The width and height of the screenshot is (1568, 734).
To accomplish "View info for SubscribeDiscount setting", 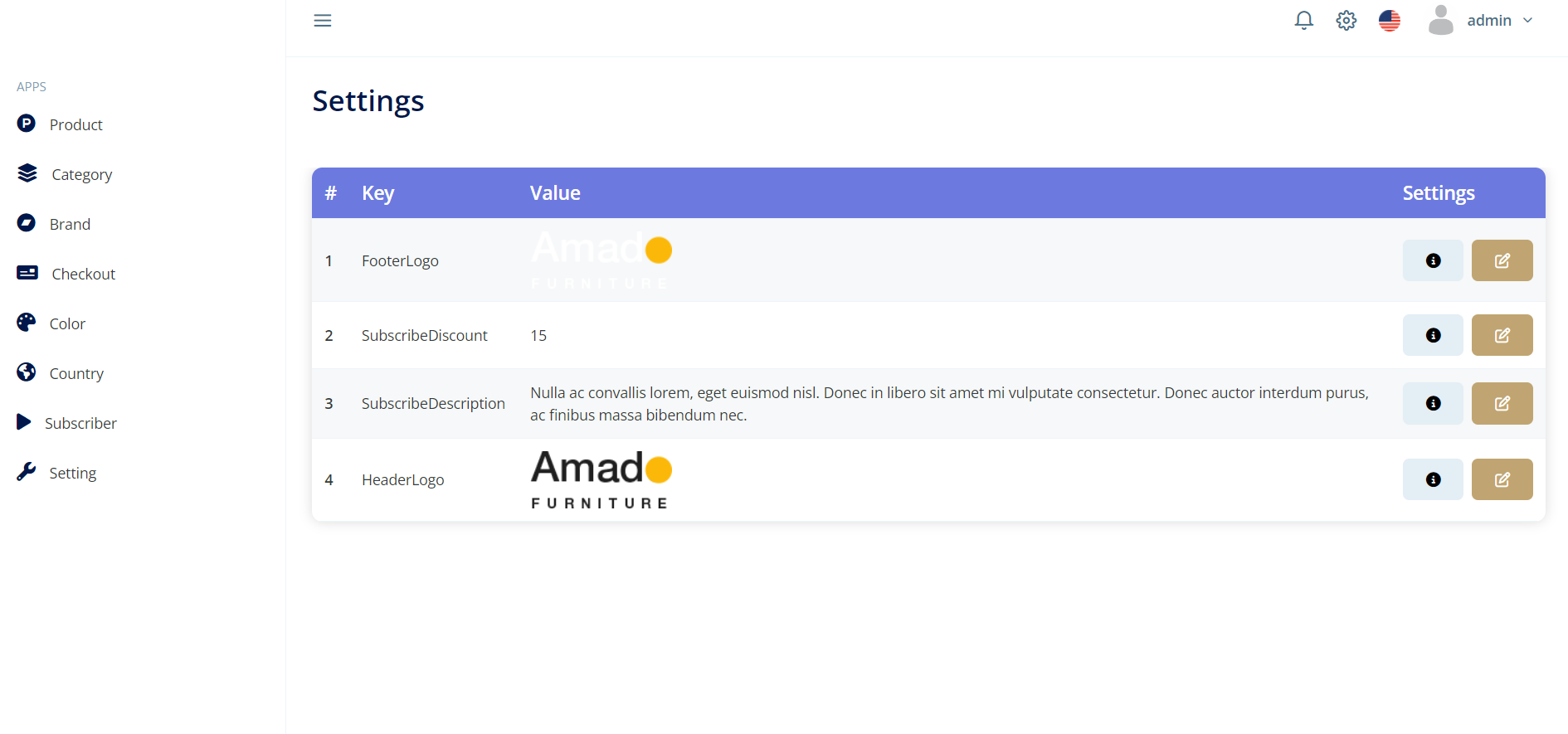I will point(1433,335).
